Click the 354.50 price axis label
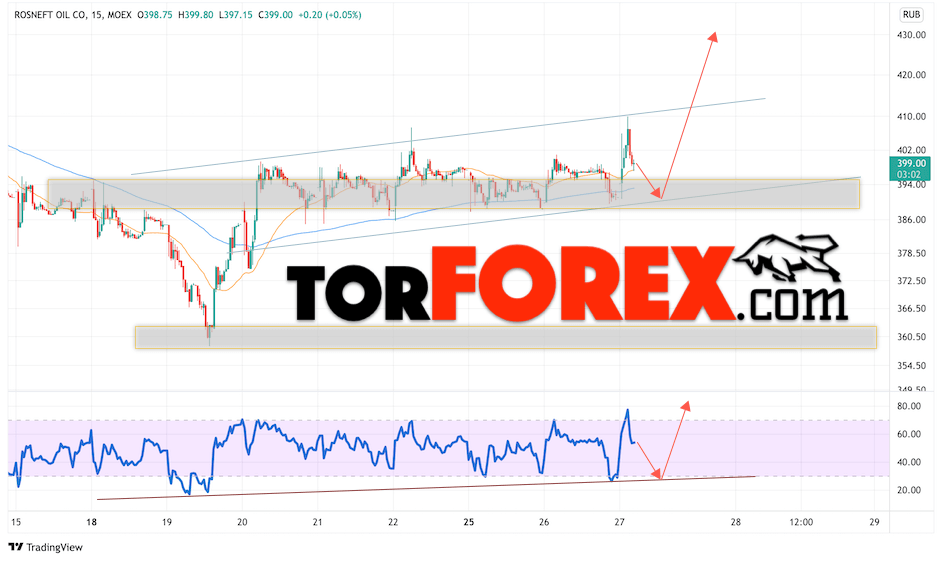 pos(911,365)
